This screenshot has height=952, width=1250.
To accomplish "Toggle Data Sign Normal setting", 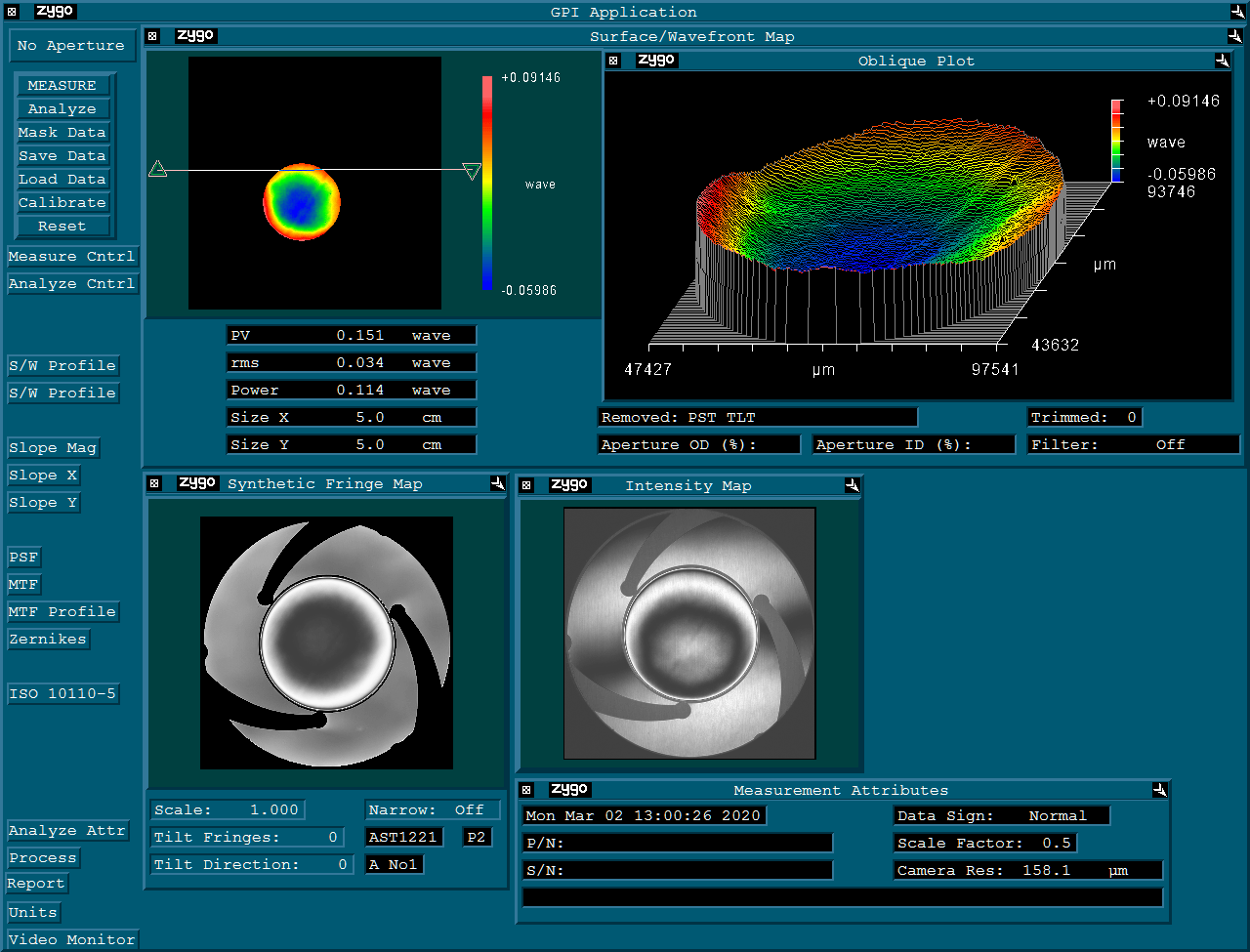I will pos(1001,815).
